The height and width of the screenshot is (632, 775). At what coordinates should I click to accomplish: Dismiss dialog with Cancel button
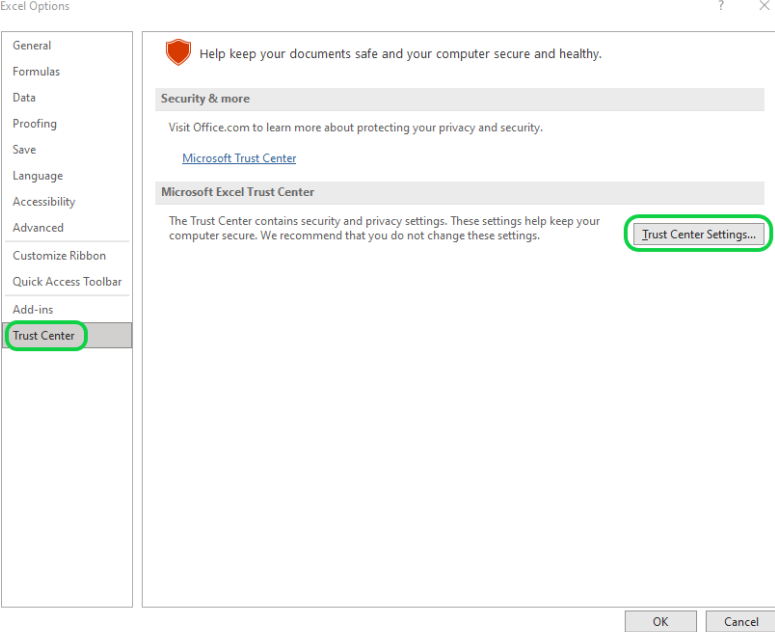741,622
